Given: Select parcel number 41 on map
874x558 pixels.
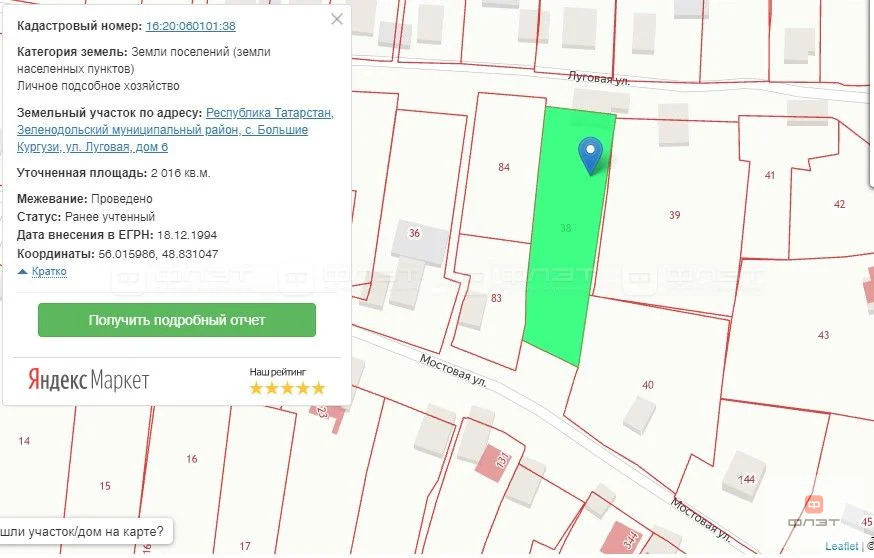Looking at the screenshot, I should pos(770,175).
